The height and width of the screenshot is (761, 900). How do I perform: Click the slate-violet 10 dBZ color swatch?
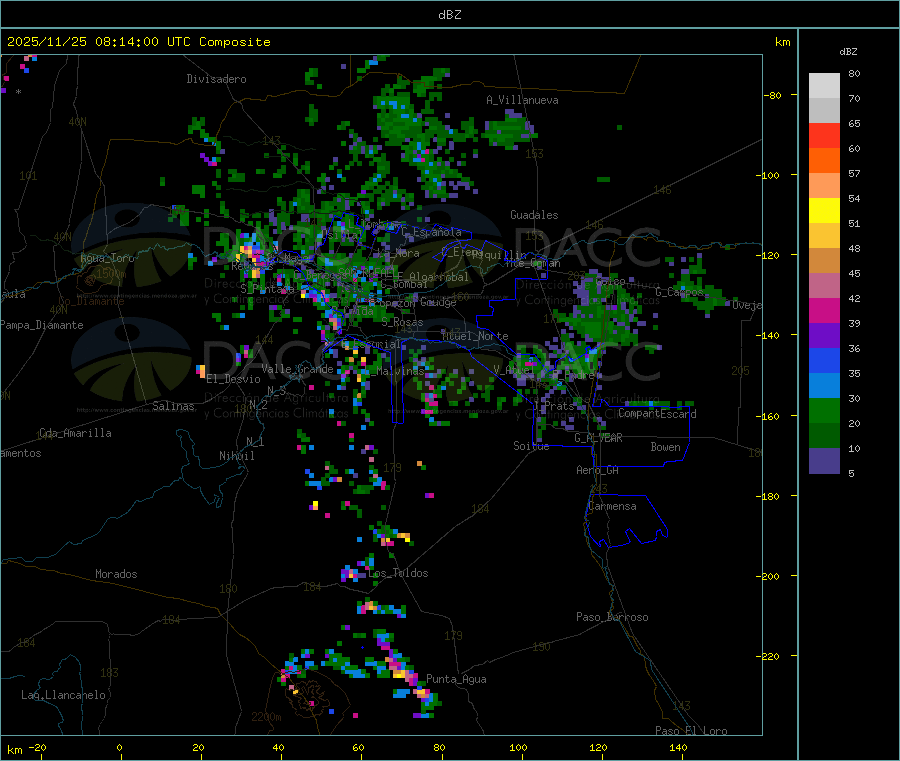824,460
